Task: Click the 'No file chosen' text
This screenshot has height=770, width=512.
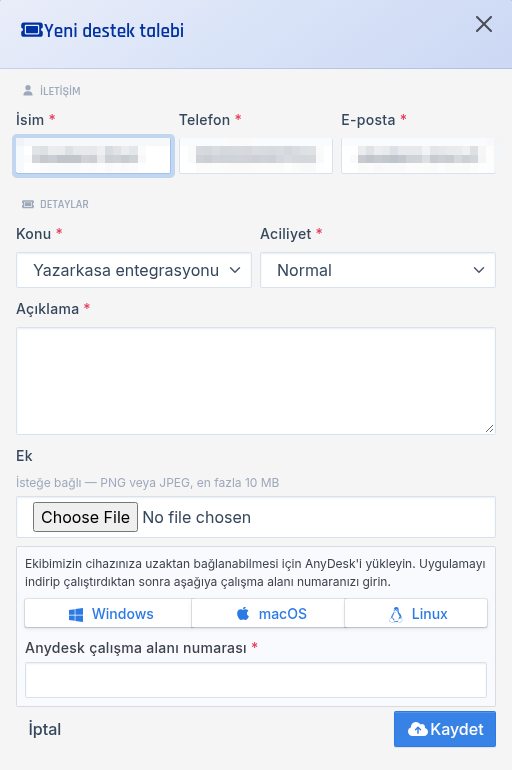Action: tap(196, 517)
